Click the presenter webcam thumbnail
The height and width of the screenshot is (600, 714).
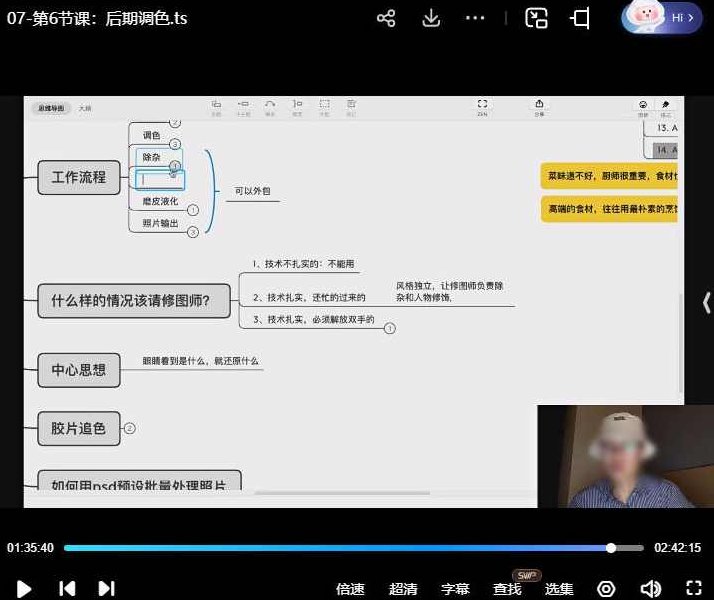626,456
